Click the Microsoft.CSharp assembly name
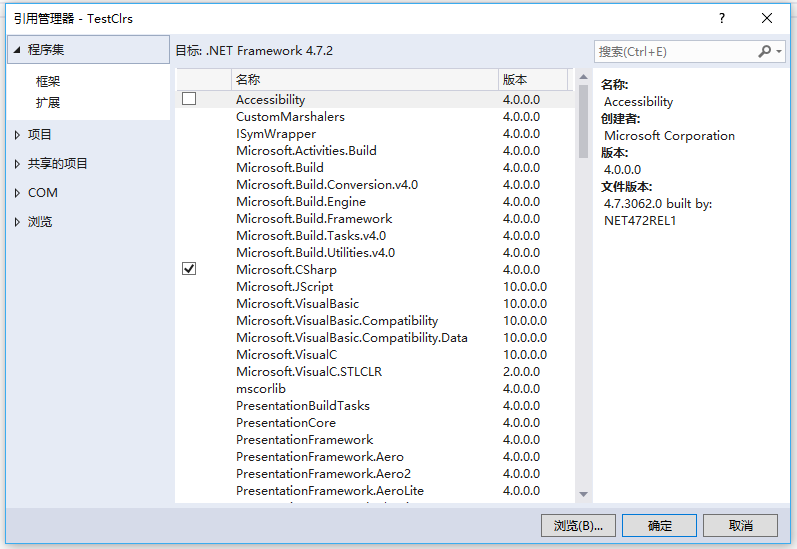This screenshot has width=797, height=549. (286, 270)
